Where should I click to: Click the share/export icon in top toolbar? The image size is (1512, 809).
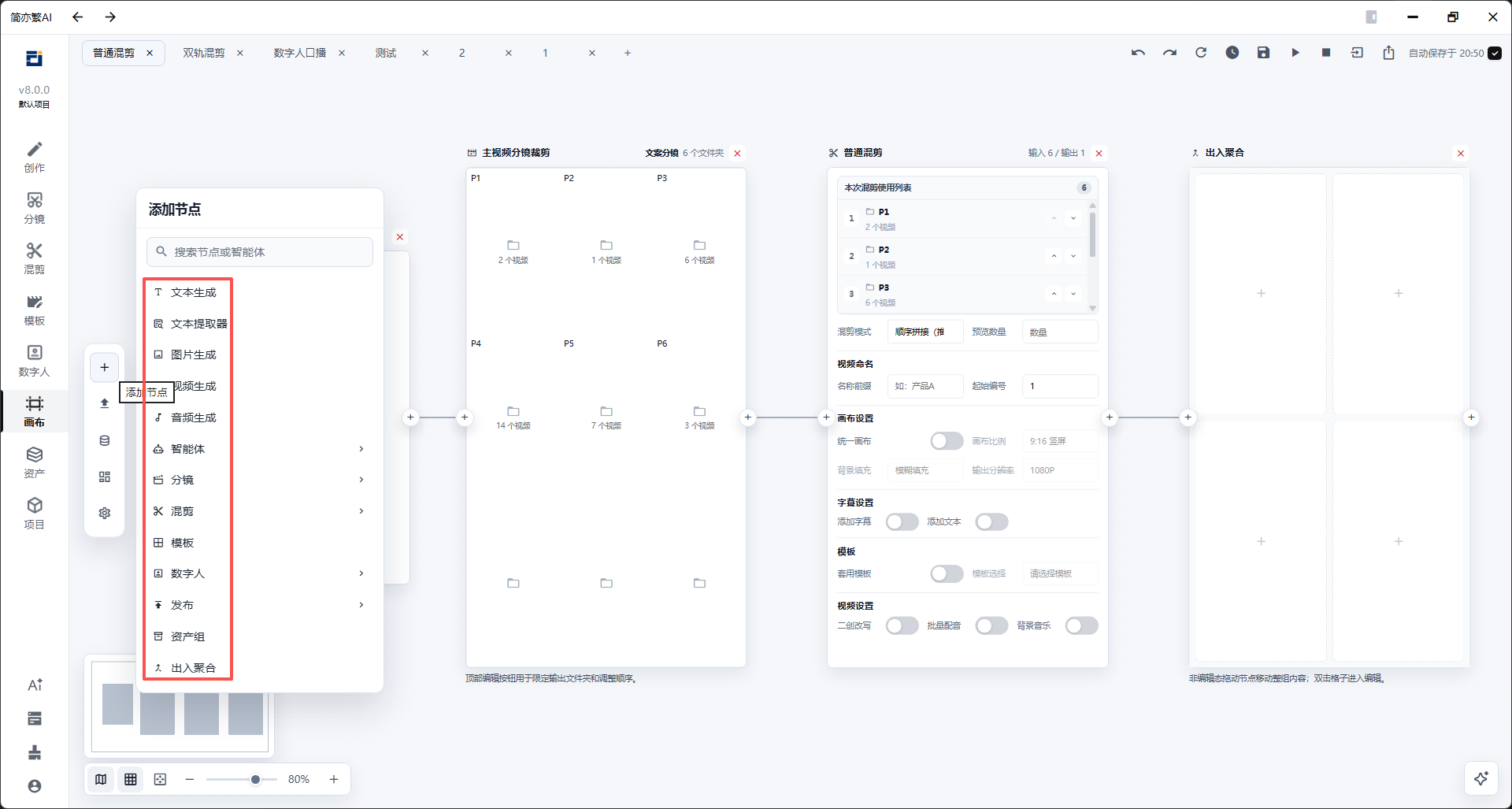coord(1388,53)
